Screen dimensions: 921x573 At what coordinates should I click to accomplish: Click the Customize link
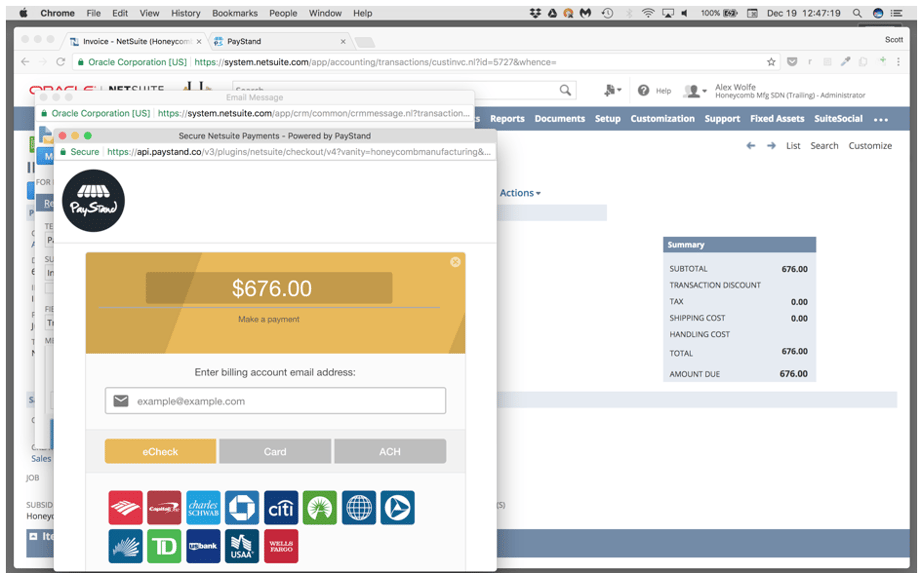coord(870,146)
